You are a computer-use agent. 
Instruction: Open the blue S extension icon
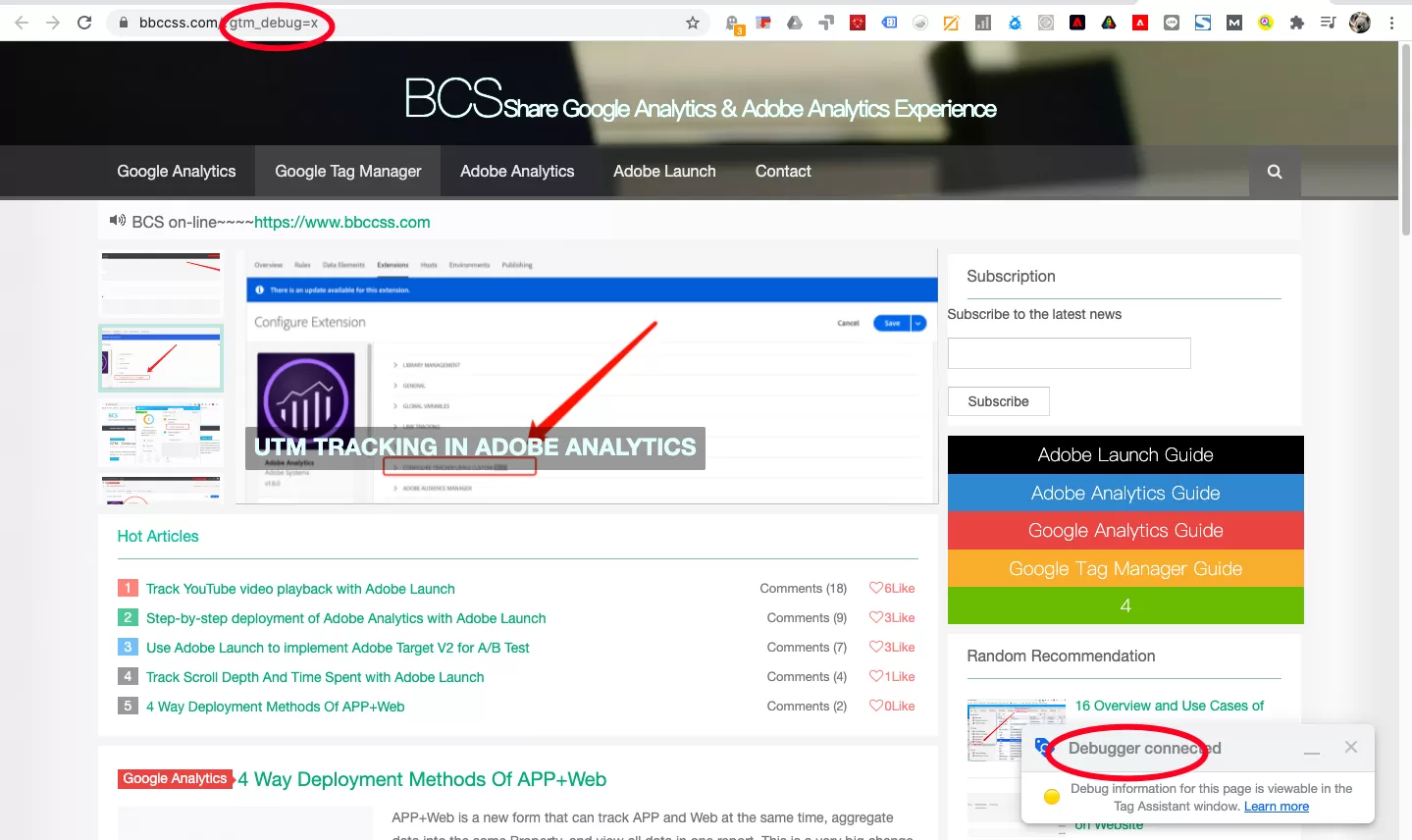[x=1203, y=23]
